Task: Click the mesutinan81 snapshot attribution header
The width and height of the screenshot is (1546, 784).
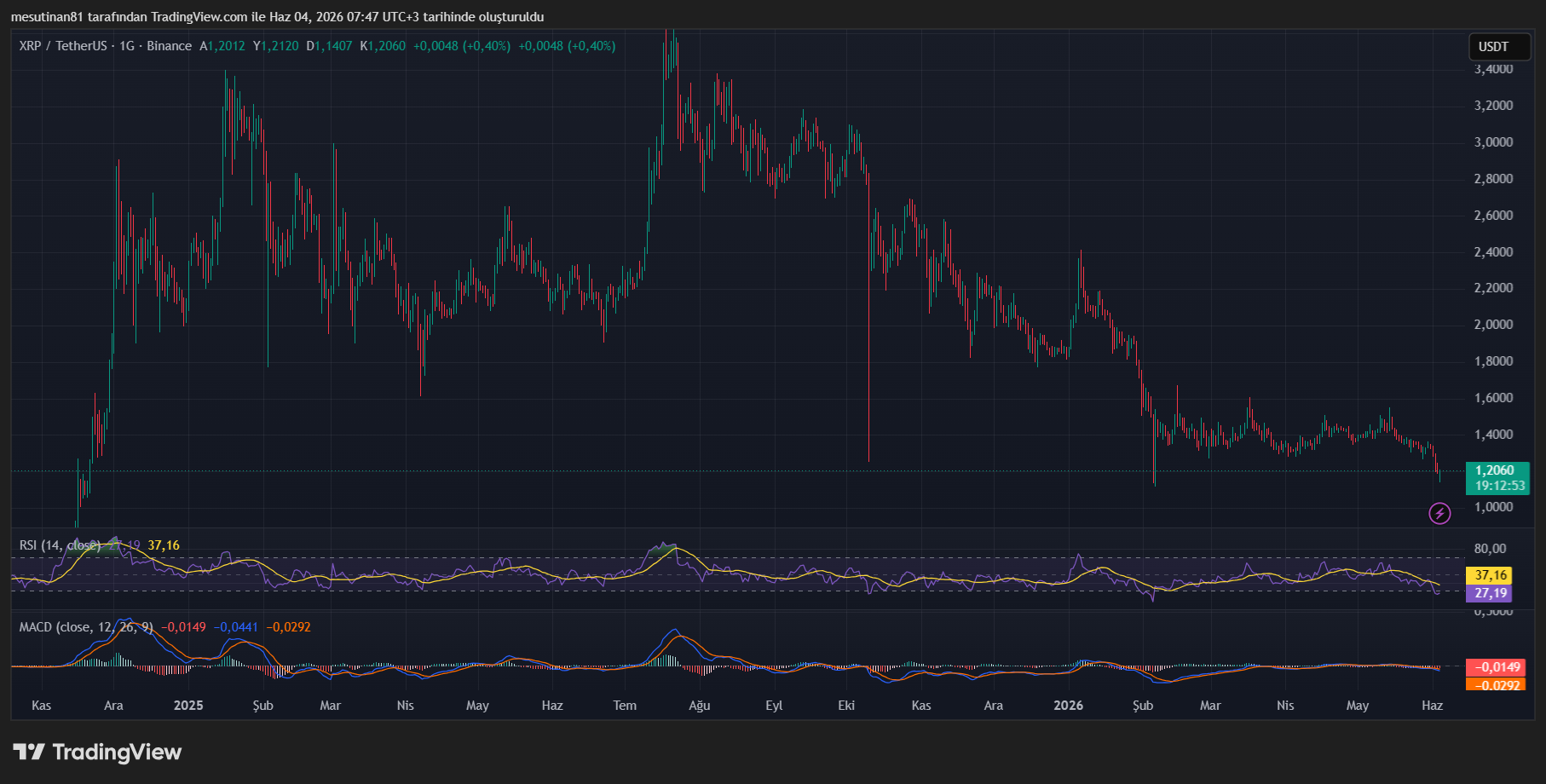Action: 277,17
